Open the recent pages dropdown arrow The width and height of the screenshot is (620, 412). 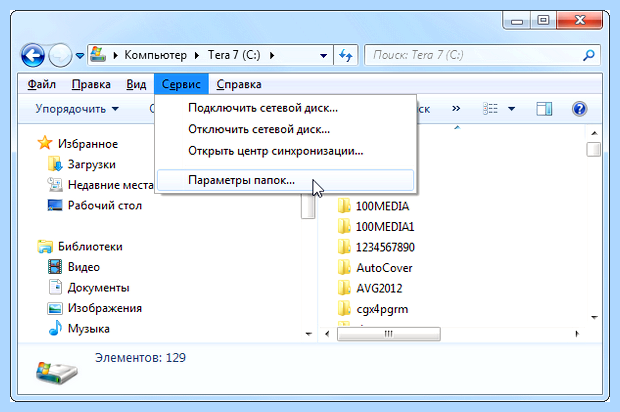click(79, 56)
